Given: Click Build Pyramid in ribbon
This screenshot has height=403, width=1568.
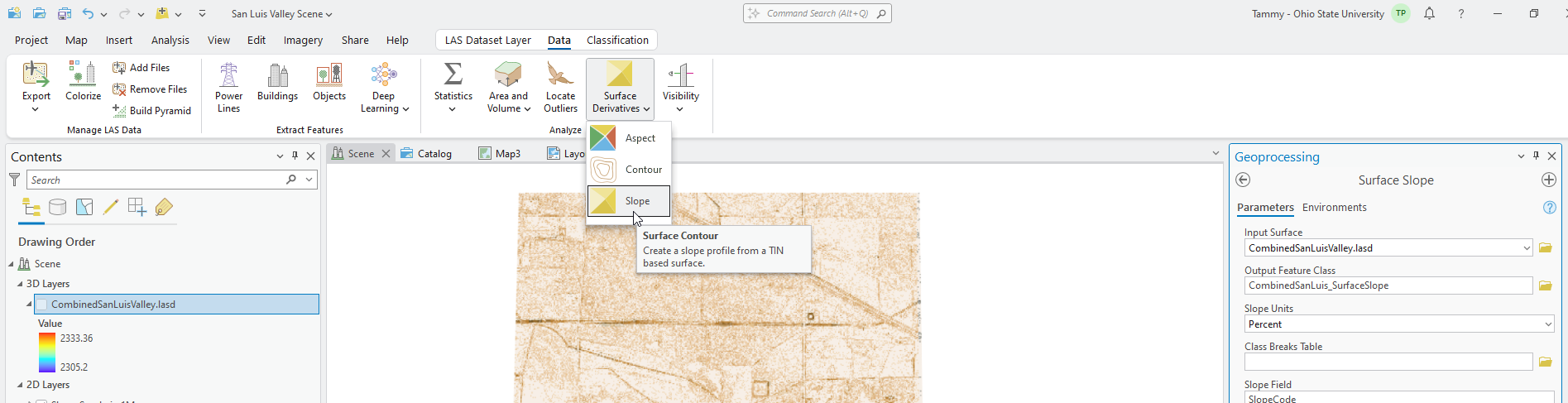Looking at the screenshot, I should 152,111.
